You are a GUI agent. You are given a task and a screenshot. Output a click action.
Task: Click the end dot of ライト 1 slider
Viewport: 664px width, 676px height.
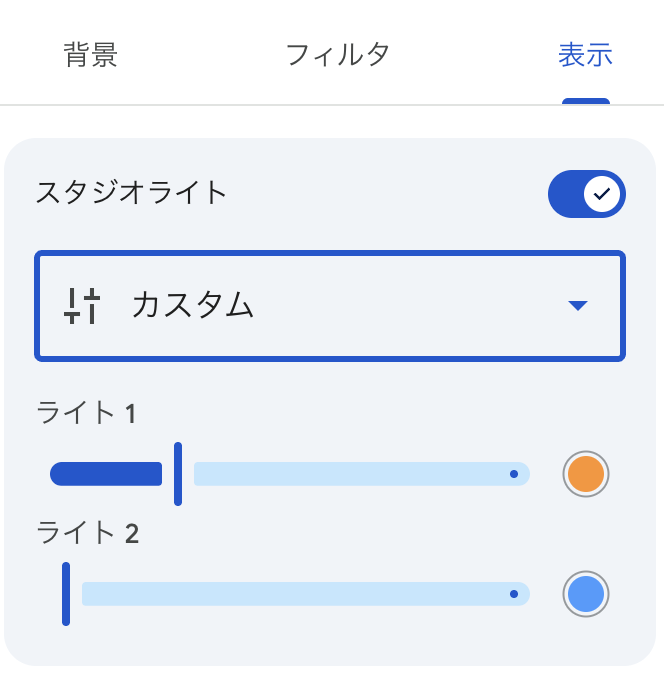(514, 474)
